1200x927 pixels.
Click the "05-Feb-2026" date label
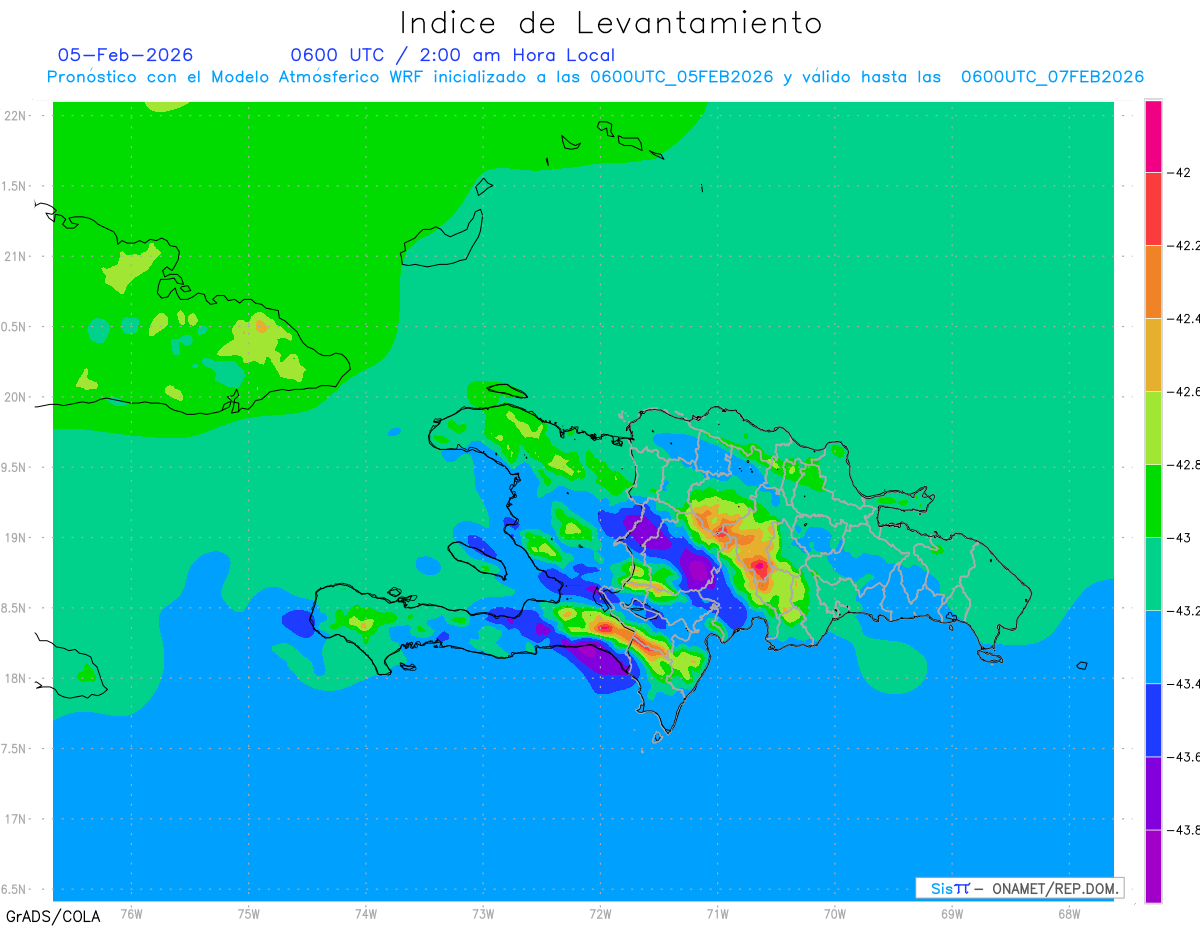[x=126, y=55]
